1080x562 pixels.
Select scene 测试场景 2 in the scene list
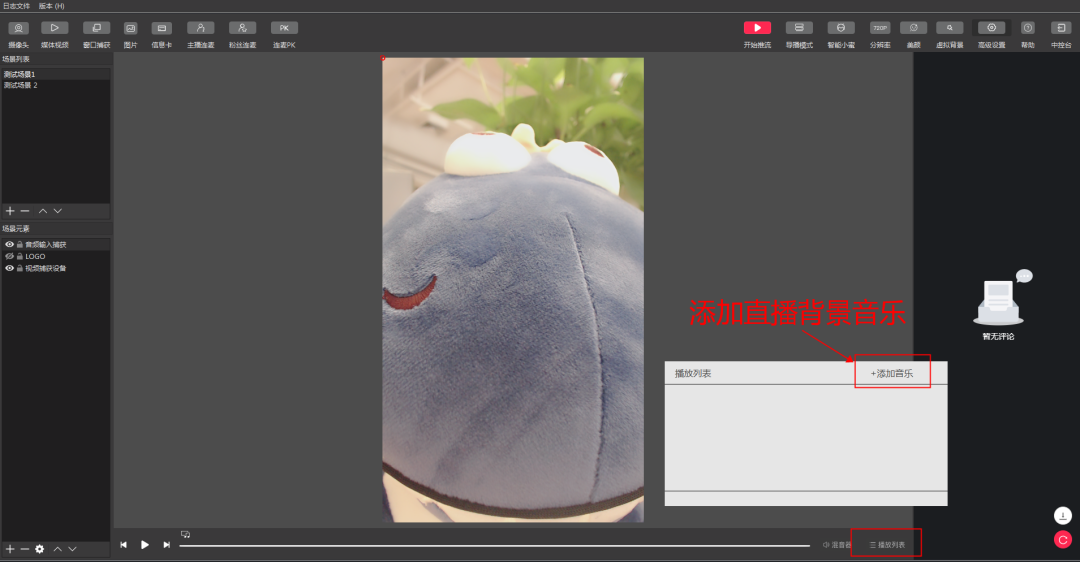pyautogui.click(x=55, y=85)
